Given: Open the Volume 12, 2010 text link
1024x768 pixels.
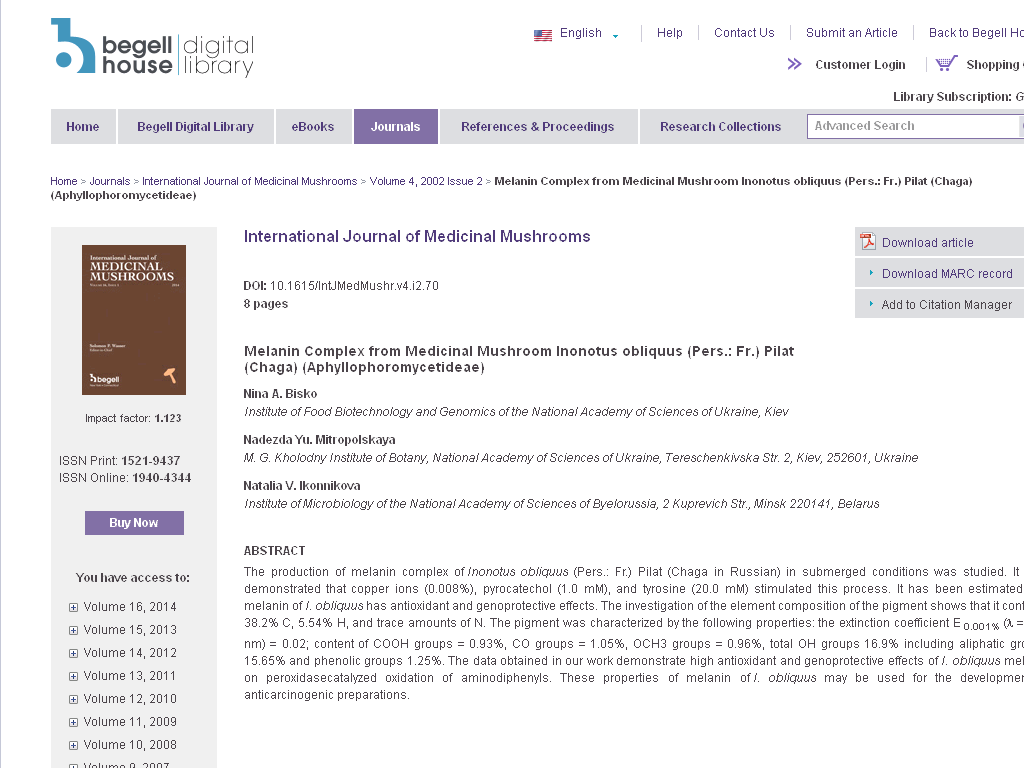Looking at the screenshot, I should coord(130,699).
